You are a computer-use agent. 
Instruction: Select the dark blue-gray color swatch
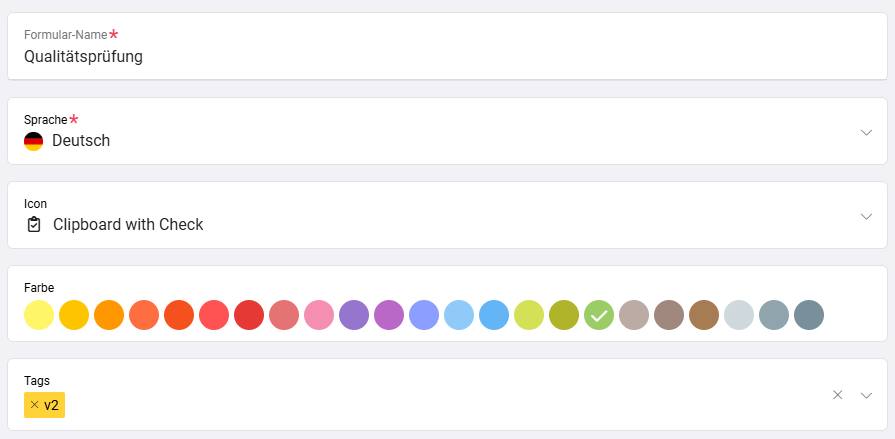[809, 315]
